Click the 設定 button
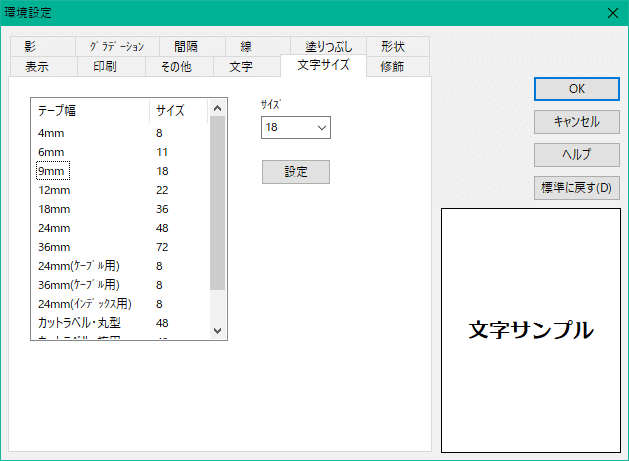This screenshot has height=461, width=629. [x=295, y=172]
